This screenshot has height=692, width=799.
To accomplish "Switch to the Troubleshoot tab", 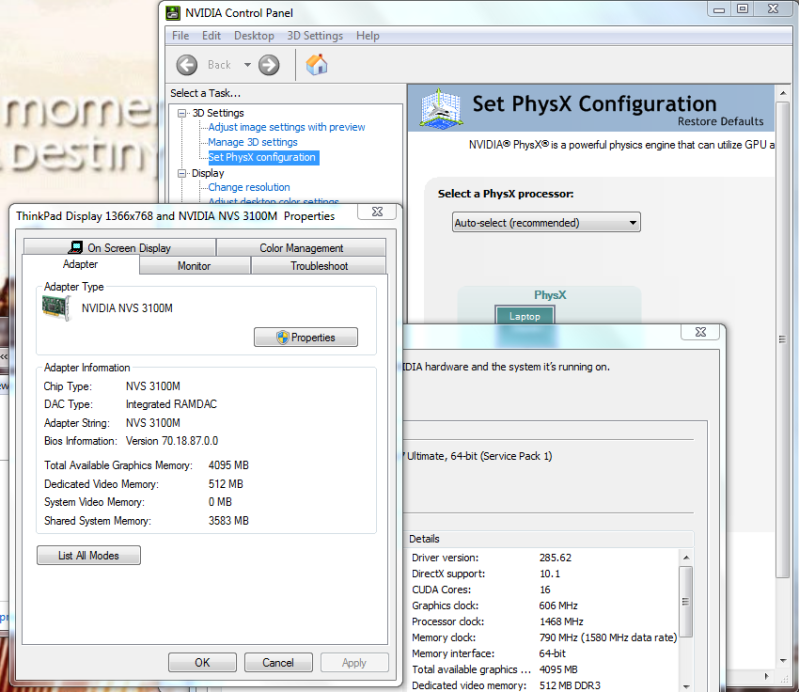I will 319,266.
